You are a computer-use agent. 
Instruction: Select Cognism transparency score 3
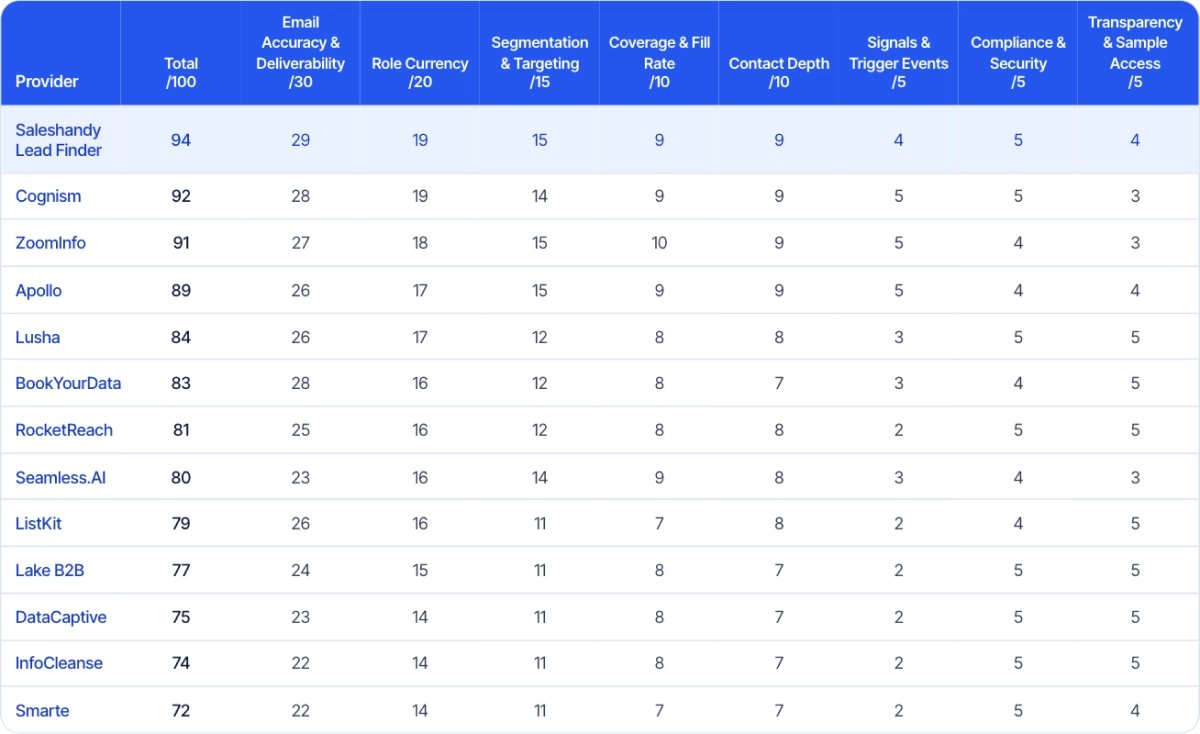click(1135, 196)
